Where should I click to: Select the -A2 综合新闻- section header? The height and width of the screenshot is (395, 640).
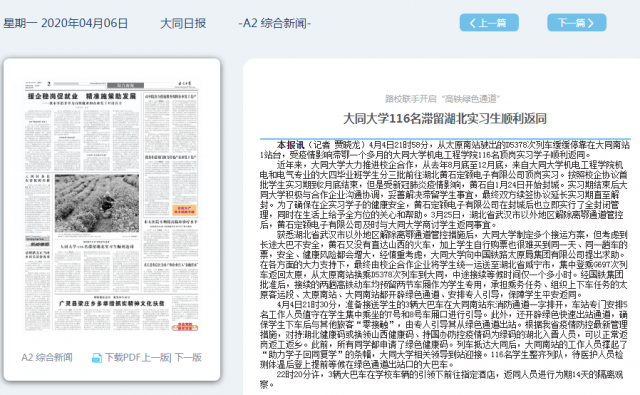275,23
